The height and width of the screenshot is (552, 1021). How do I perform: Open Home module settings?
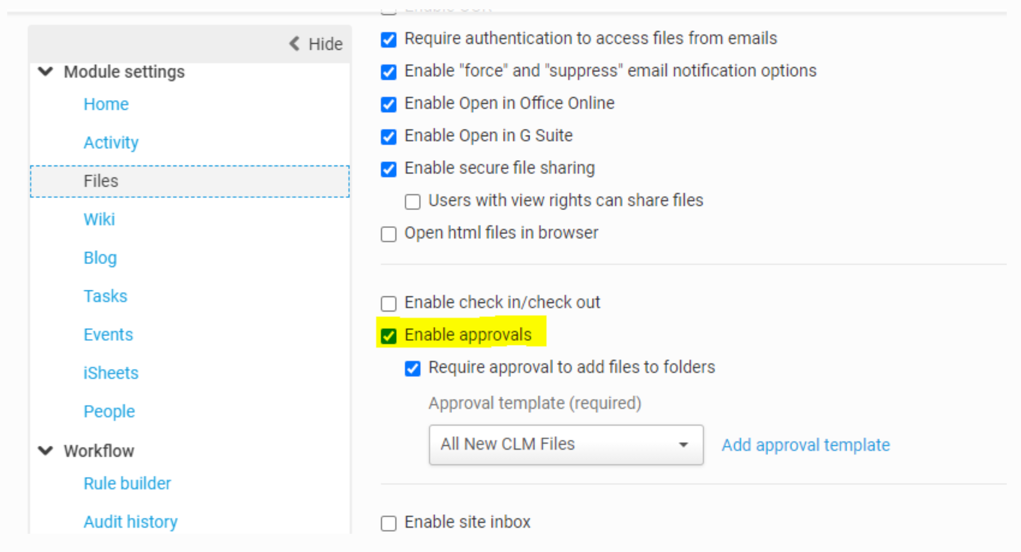(x=106, y=104)
